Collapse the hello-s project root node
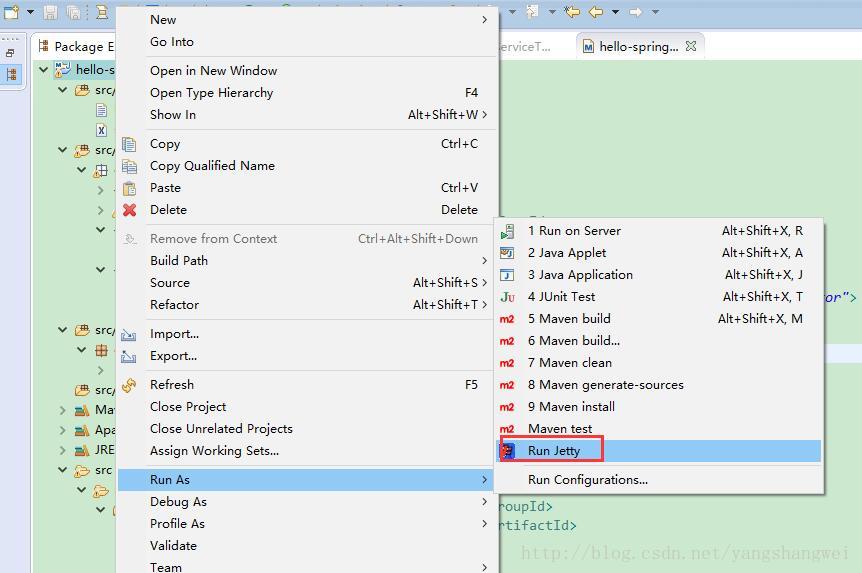Screen dimensions: 862x573 click(44, 69)
